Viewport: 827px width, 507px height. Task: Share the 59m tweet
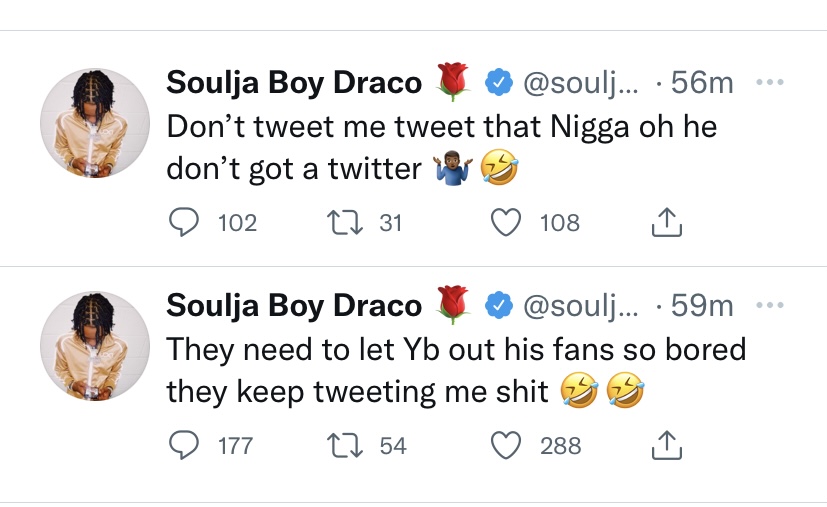click(665, 446)
